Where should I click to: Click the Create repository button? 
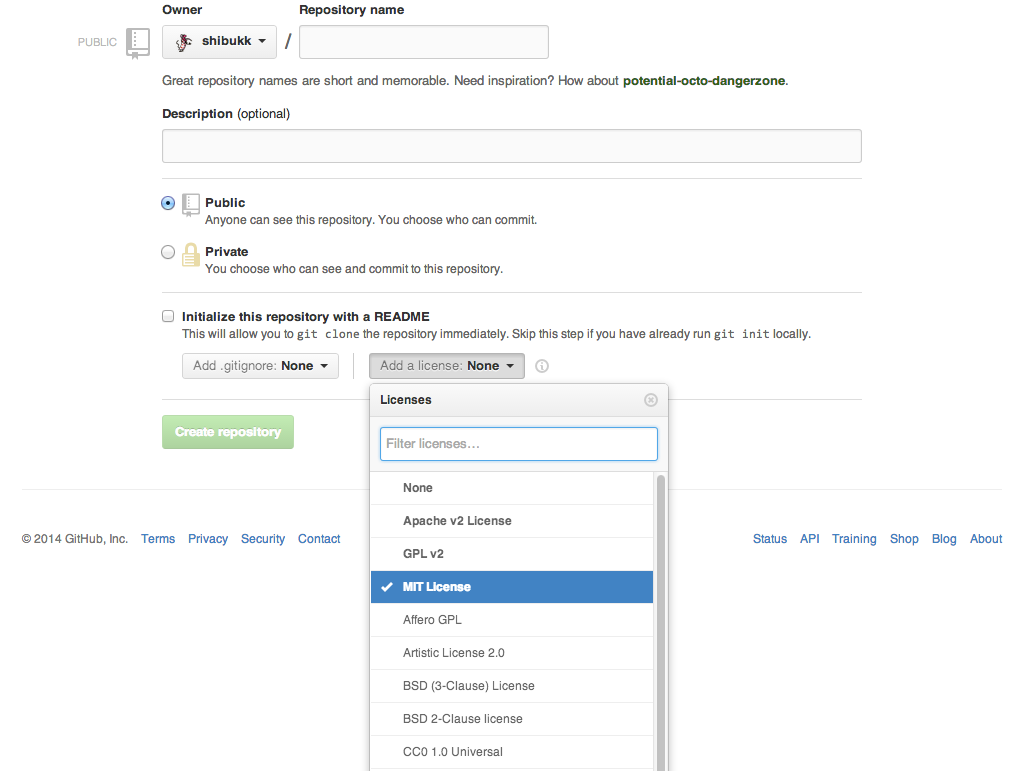tap(228, 432)
